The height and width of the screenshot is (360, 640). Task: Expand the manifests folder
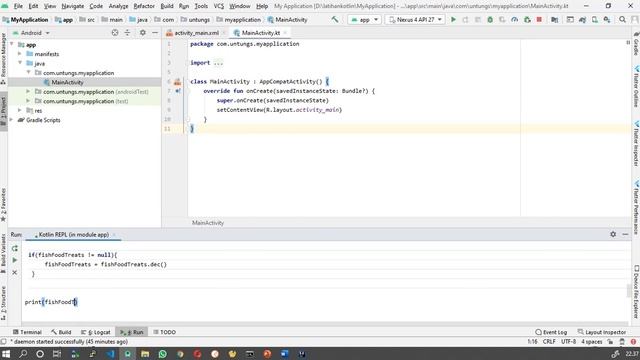click(20, 54)
